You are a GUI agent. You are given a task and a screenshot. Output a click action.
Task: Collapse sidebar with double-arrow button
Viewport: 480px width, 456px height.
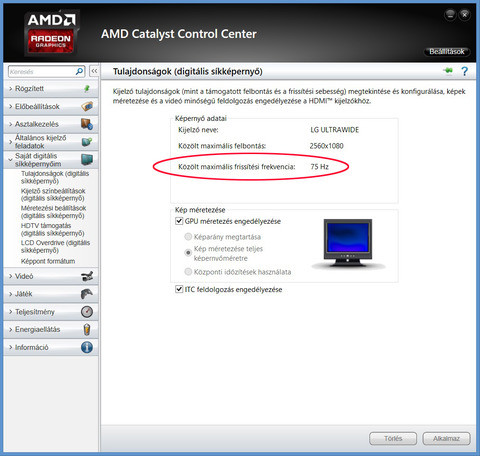coord(94,71)
